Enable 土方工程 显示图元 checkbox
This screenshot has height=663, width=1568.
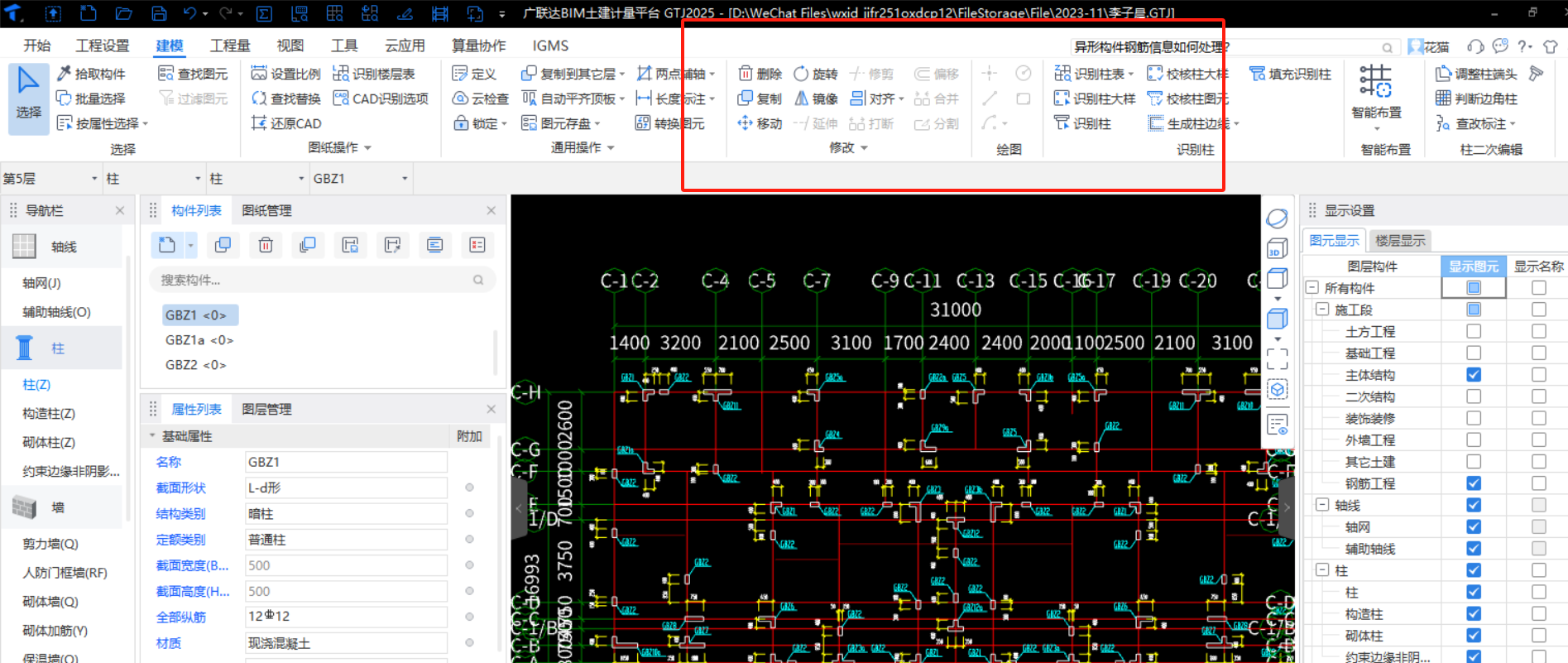point(1474,331)
